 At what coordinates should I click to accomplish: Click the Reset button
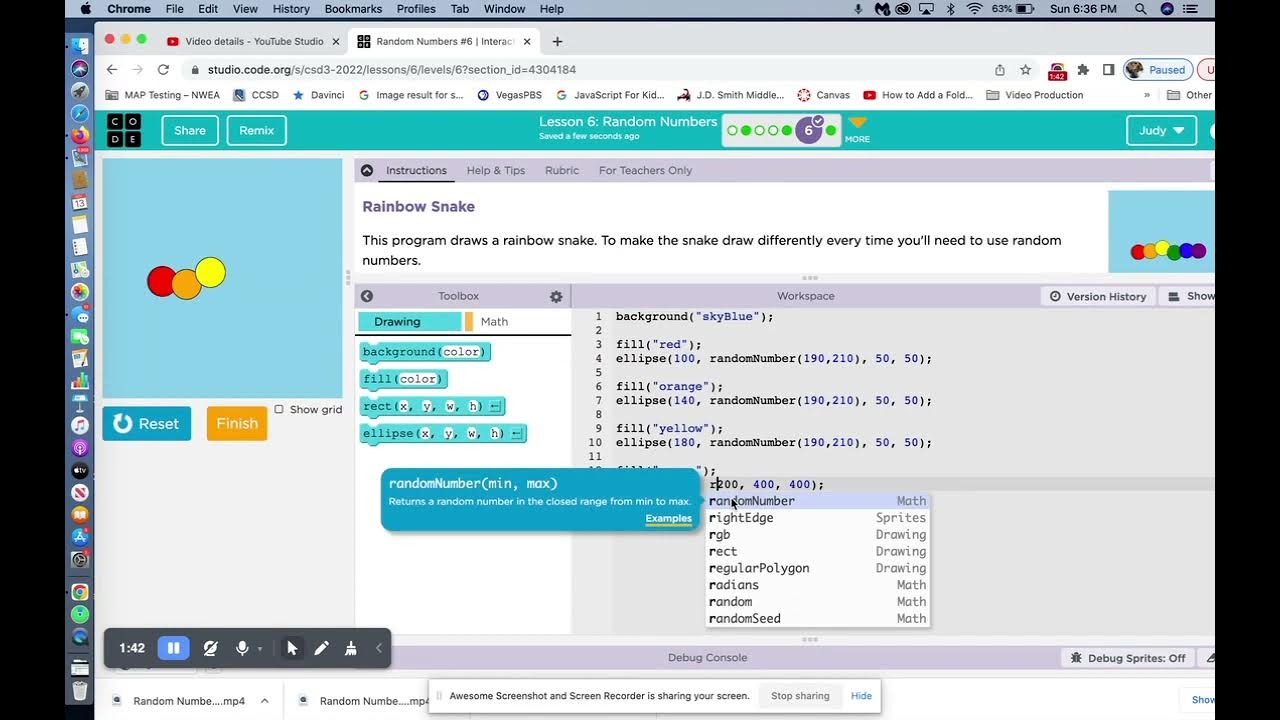click(146, 423)
